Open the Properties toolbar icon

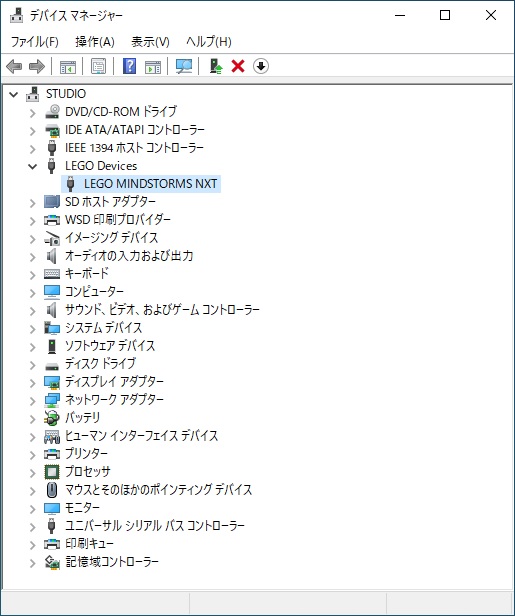[x=98, y=66]
